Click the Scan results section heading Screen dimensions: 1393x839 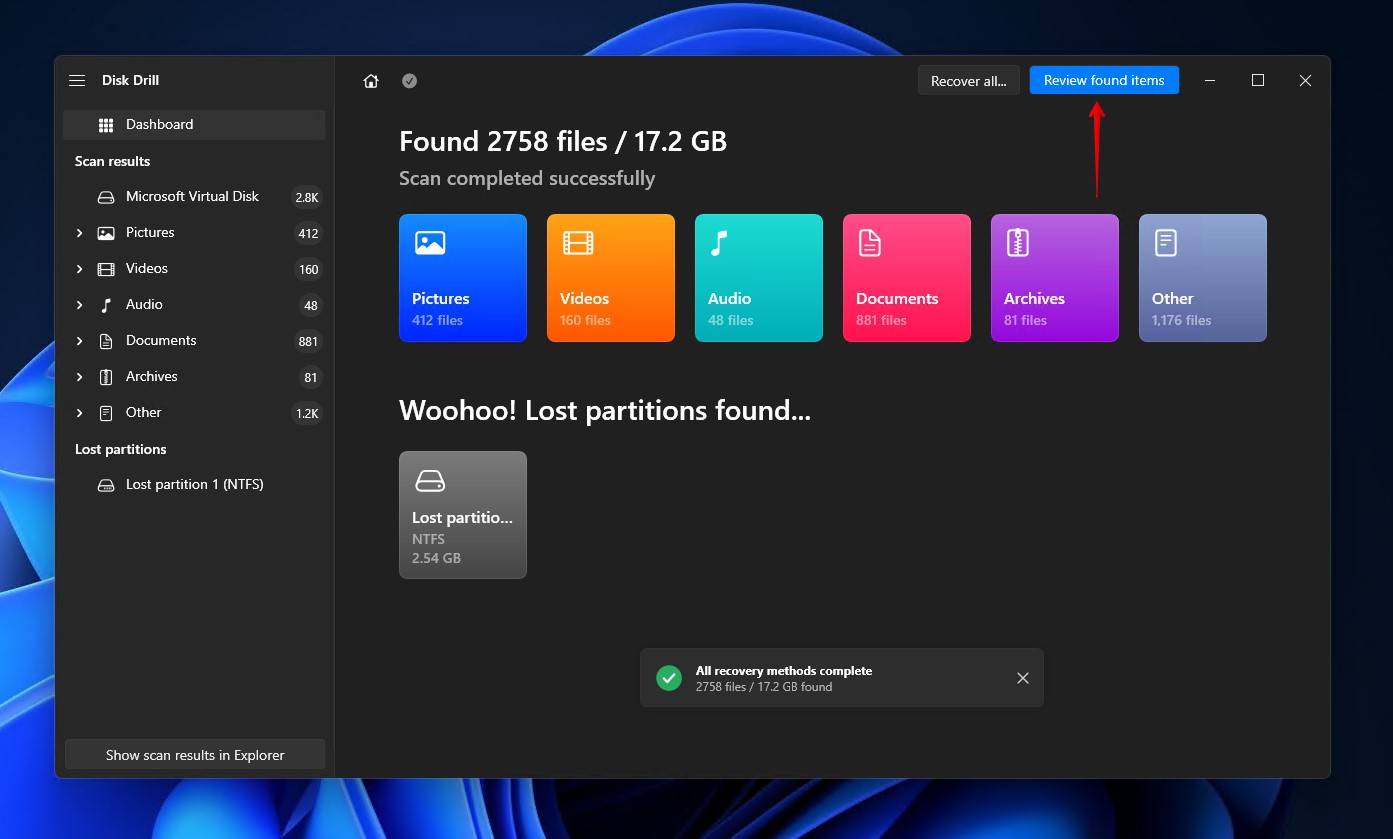point(112,161)
